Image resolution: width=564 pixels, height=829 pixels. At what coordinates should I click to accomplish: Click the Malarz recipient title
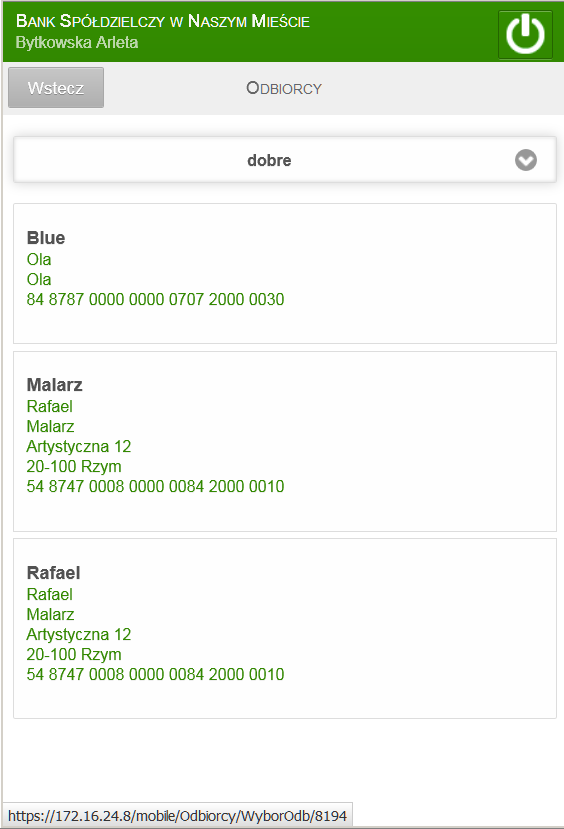point(54,385)
